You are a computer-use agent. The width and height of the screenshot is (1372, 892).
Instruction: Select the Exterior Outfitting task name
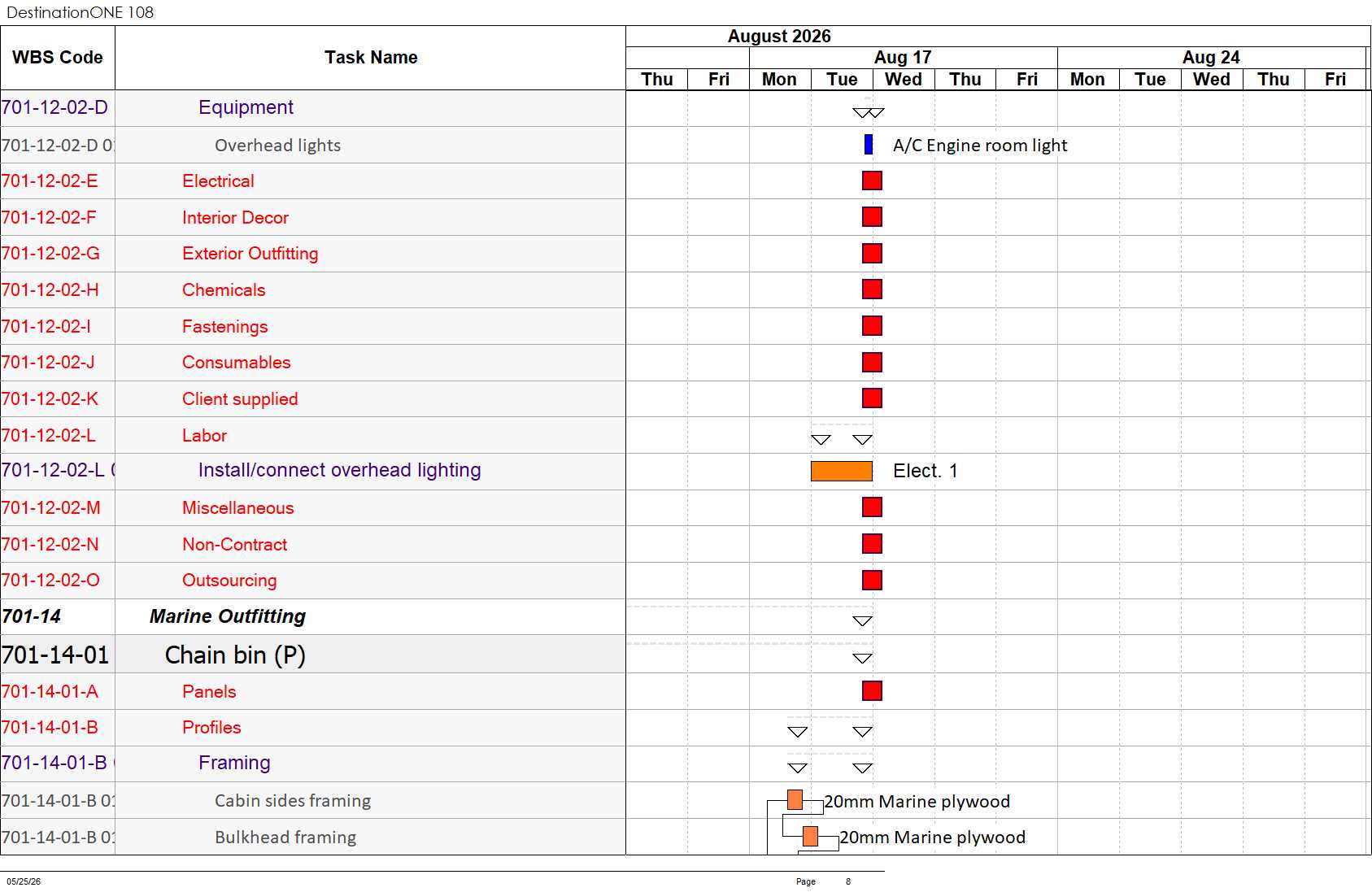tap(250, 254)
